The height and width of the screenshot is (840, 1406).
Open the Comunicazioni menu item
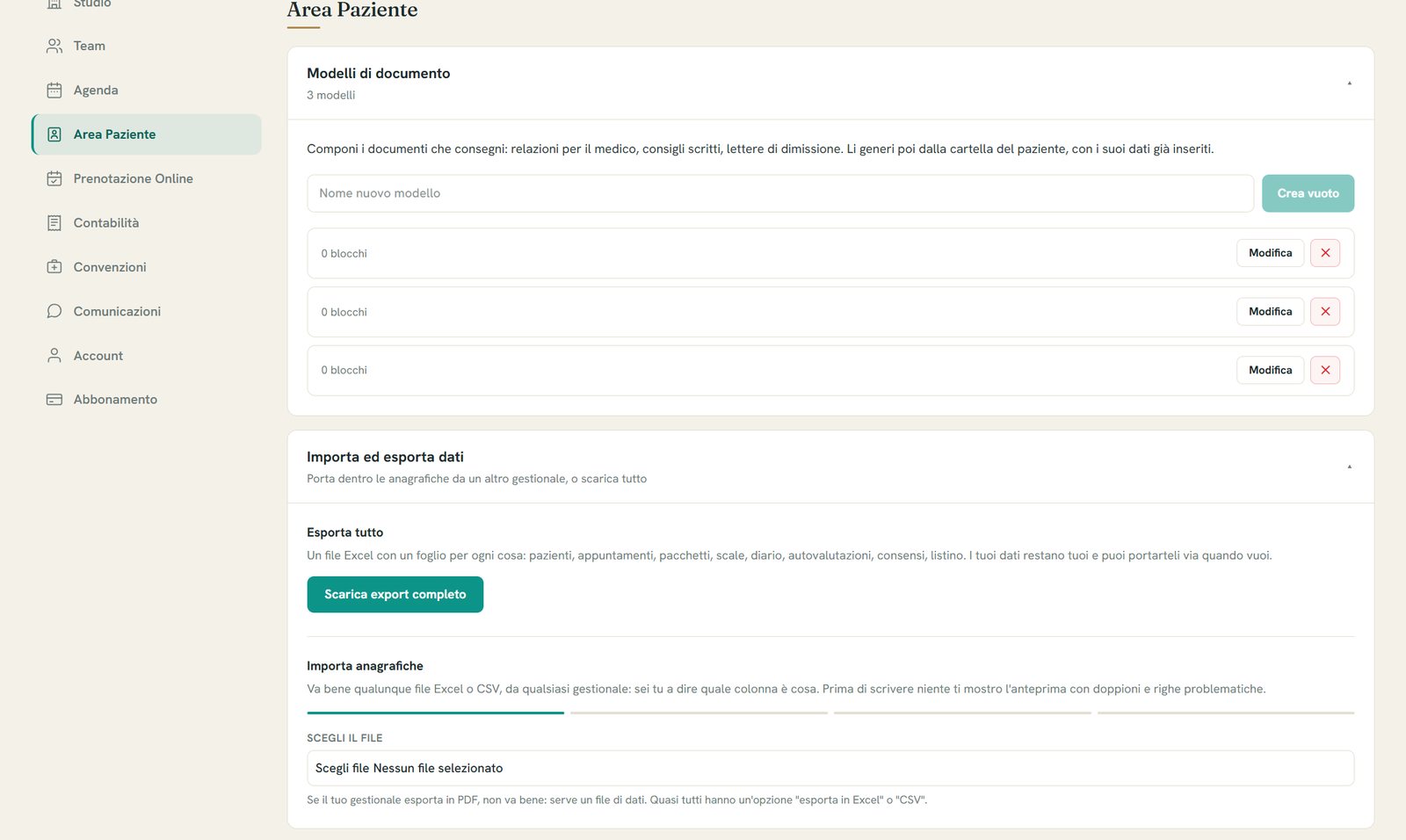[147, 311]
